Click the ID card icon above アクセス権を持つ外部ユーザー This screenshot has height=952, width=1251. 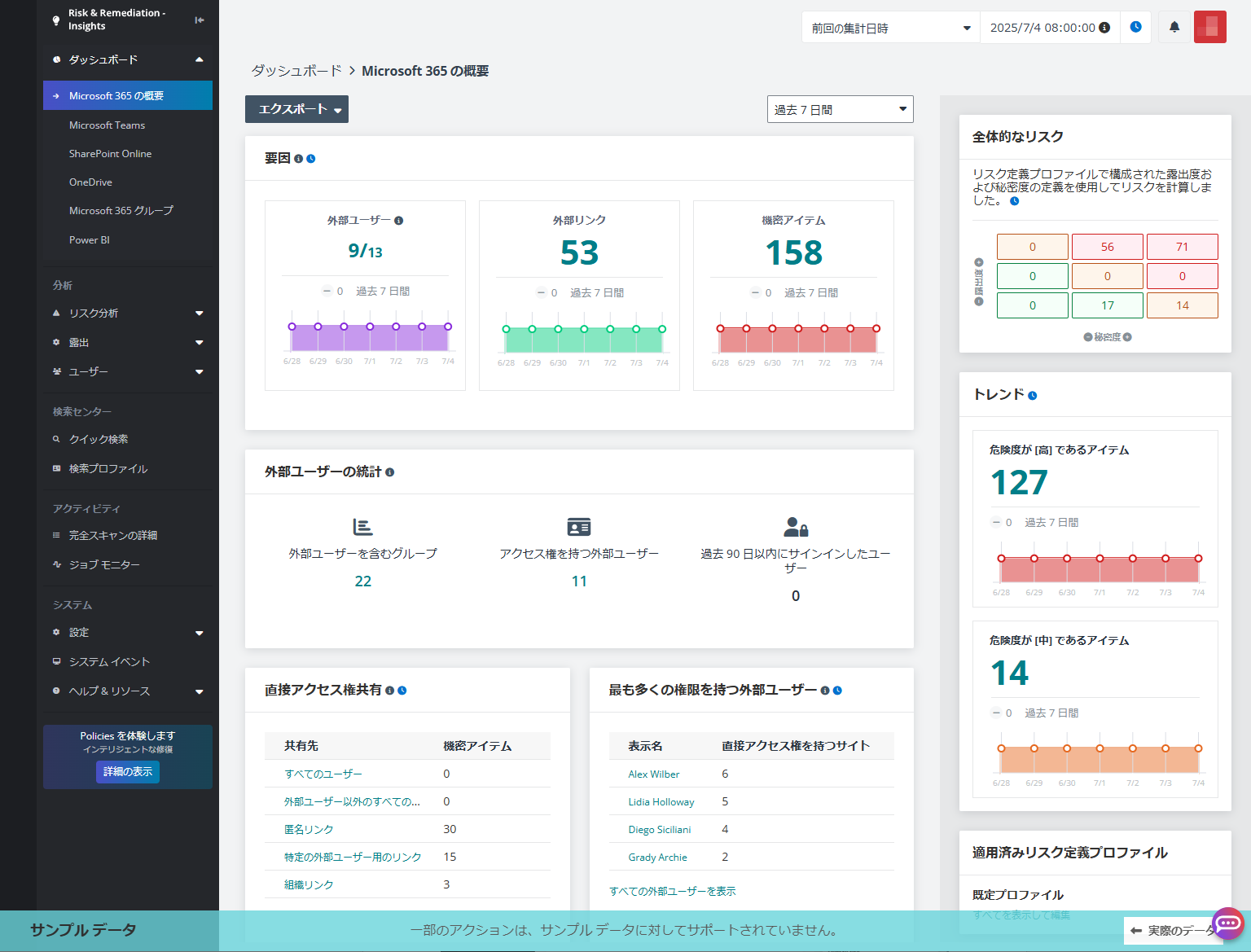[579, 527]
